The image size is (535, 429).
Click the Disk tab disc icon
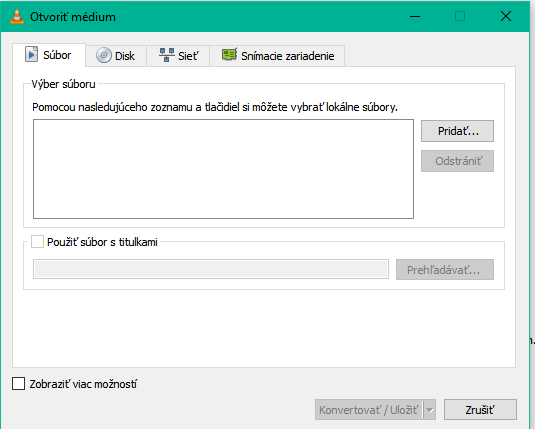104,55
